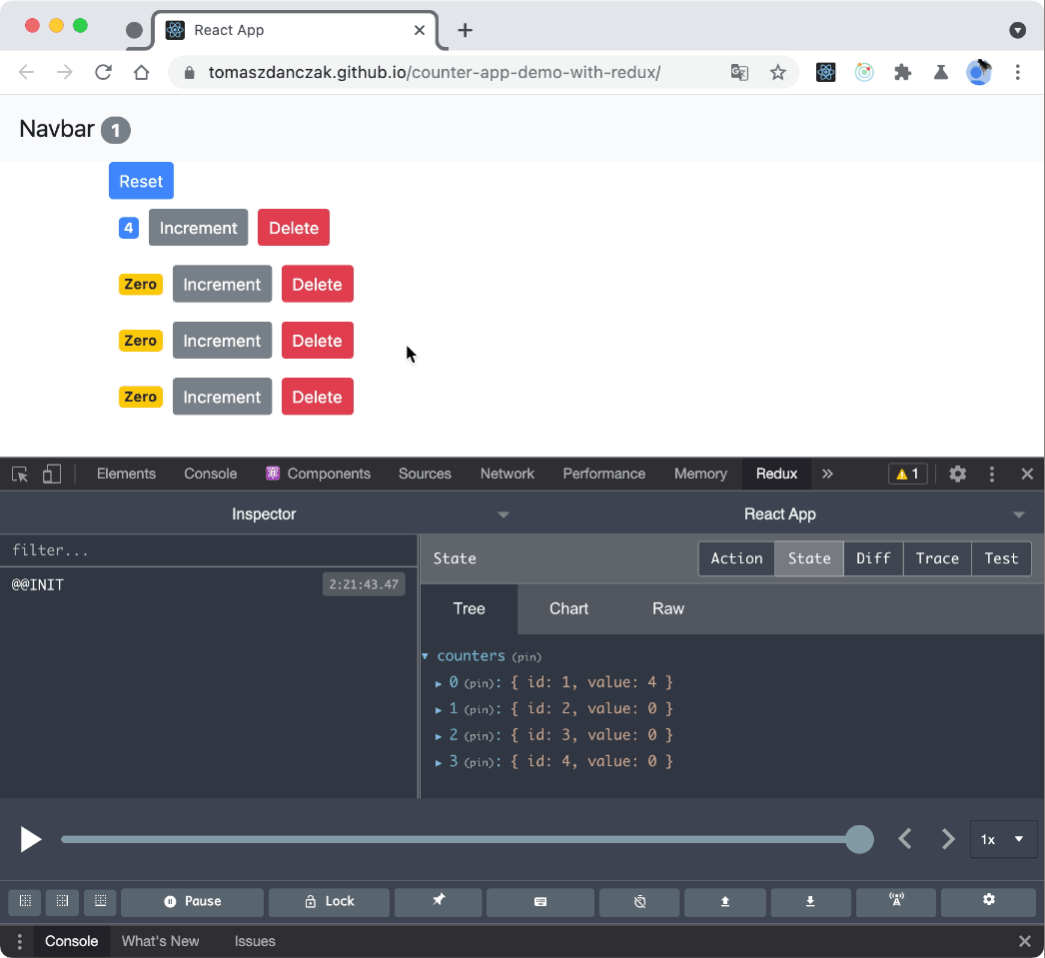Open the 1x playback speed dropdown
The height and width of the screenshot is (958, 1045).
click(1003, 839)
